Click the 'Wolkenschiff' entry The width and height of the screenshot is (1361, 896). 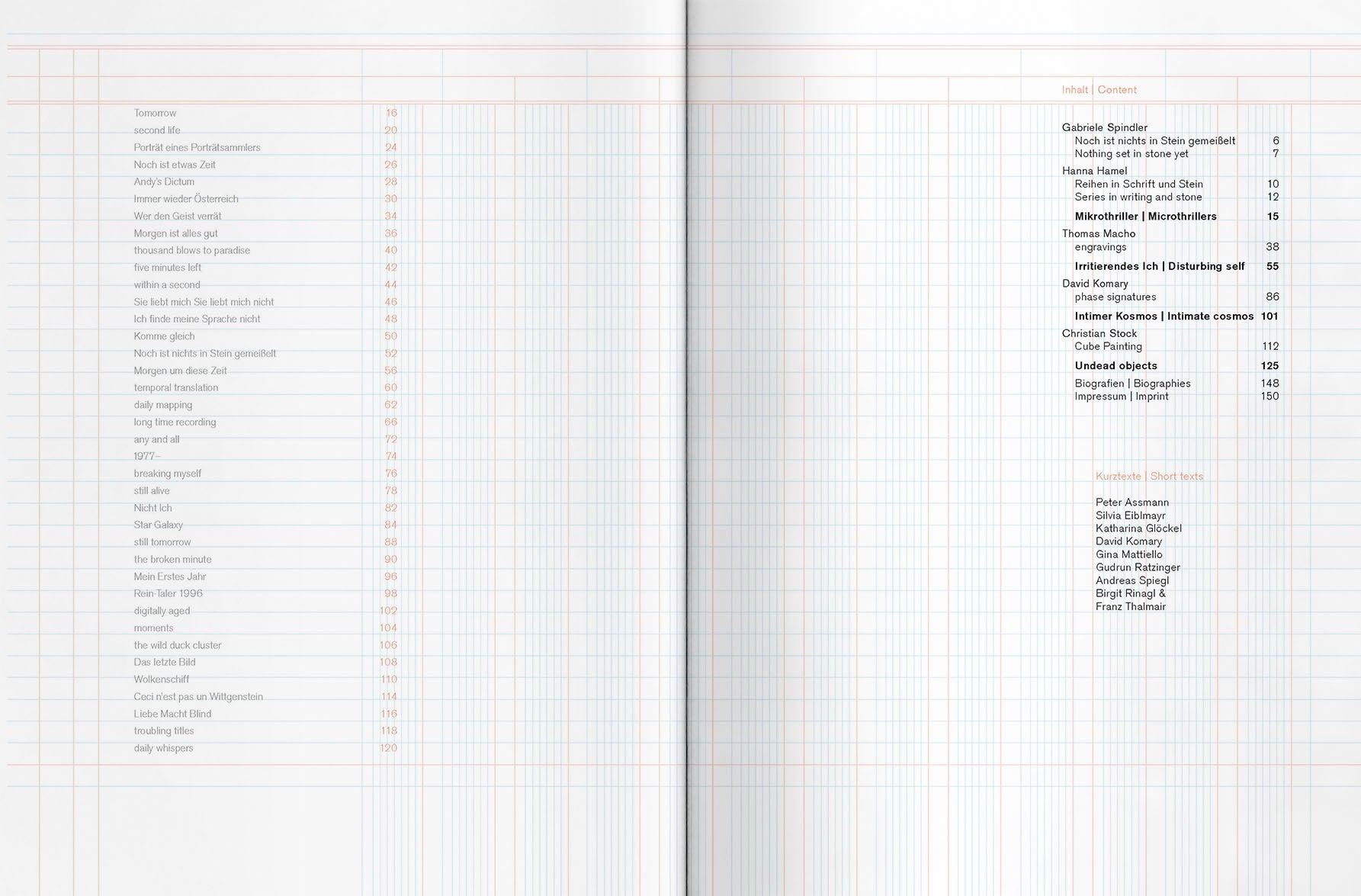161,679
